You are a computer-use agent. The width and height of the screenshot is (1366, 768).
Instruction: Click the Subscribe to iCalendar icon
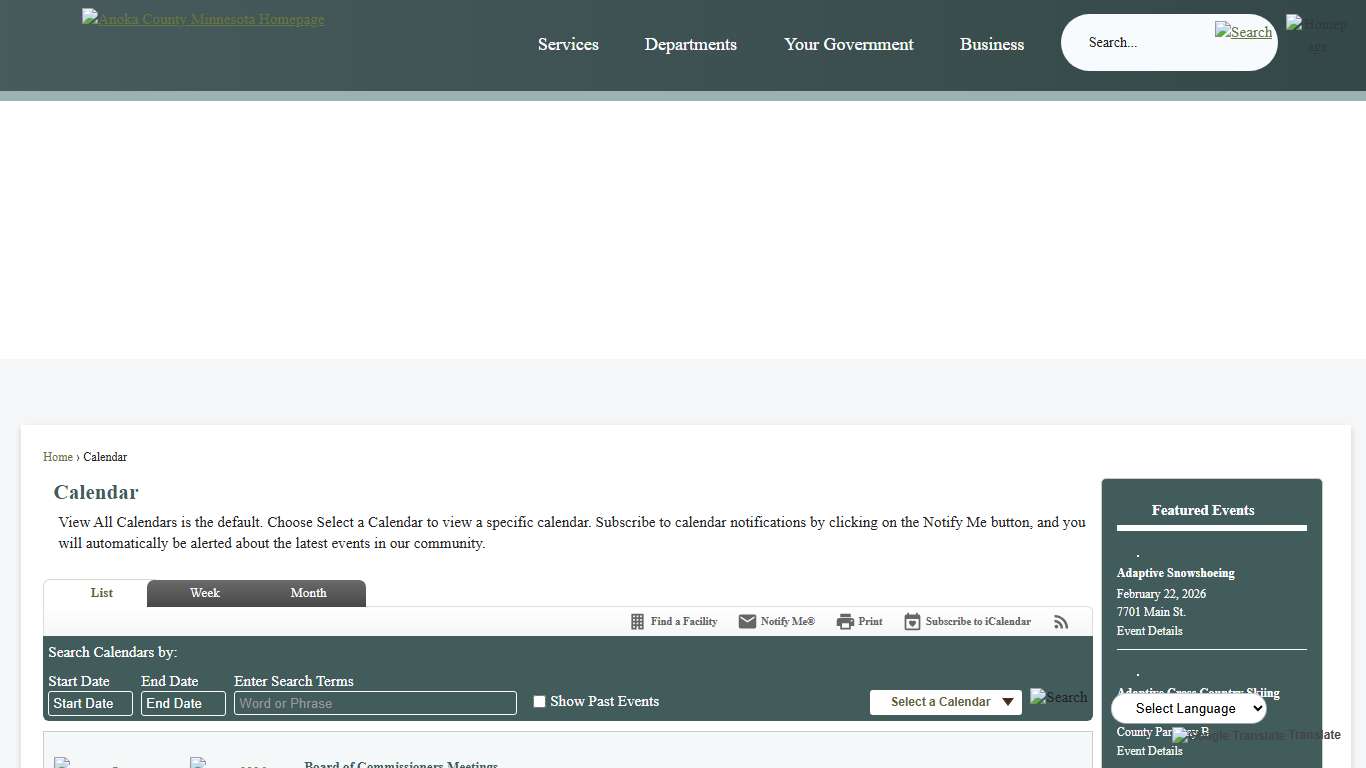click(x=912, y=622)
